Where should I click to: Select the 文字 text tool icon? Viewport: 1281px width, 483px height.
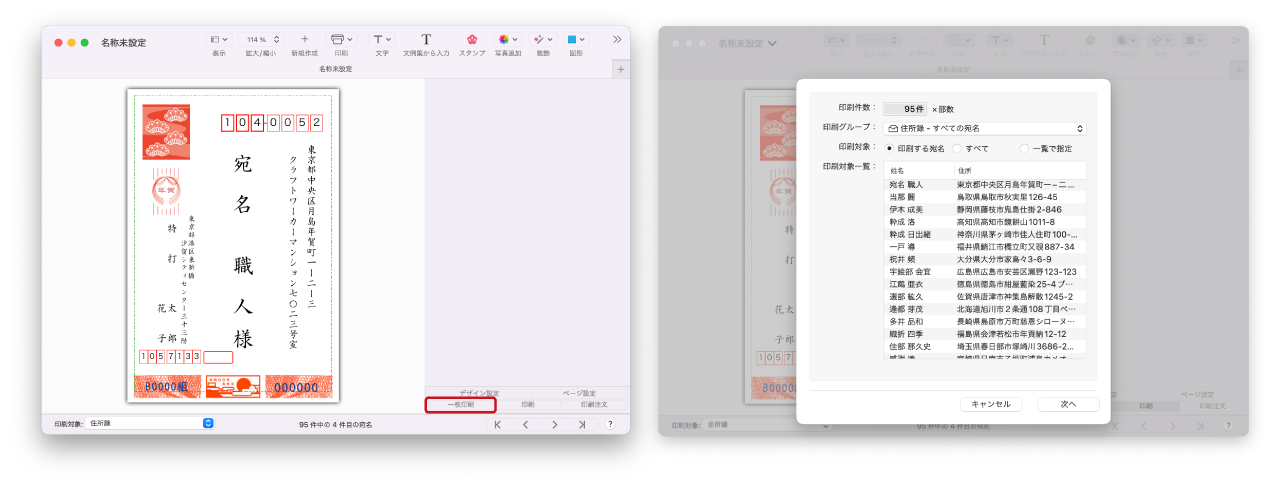[381, 40]
